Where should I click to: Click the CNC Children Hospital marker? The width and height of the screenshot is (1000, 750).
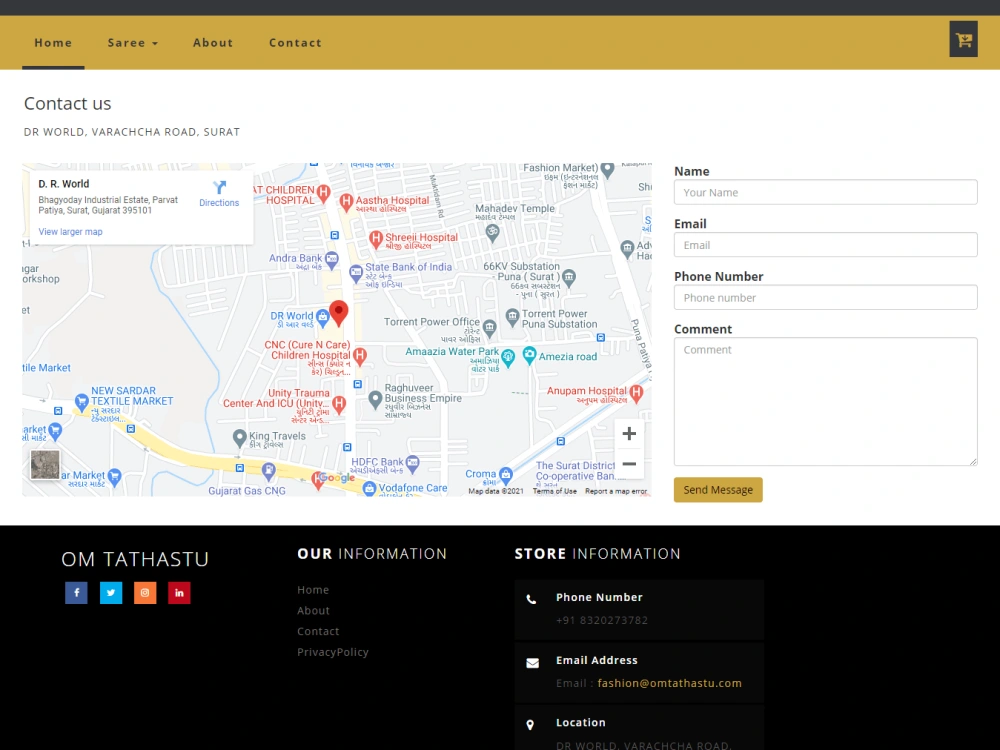[x=360, y=356]
